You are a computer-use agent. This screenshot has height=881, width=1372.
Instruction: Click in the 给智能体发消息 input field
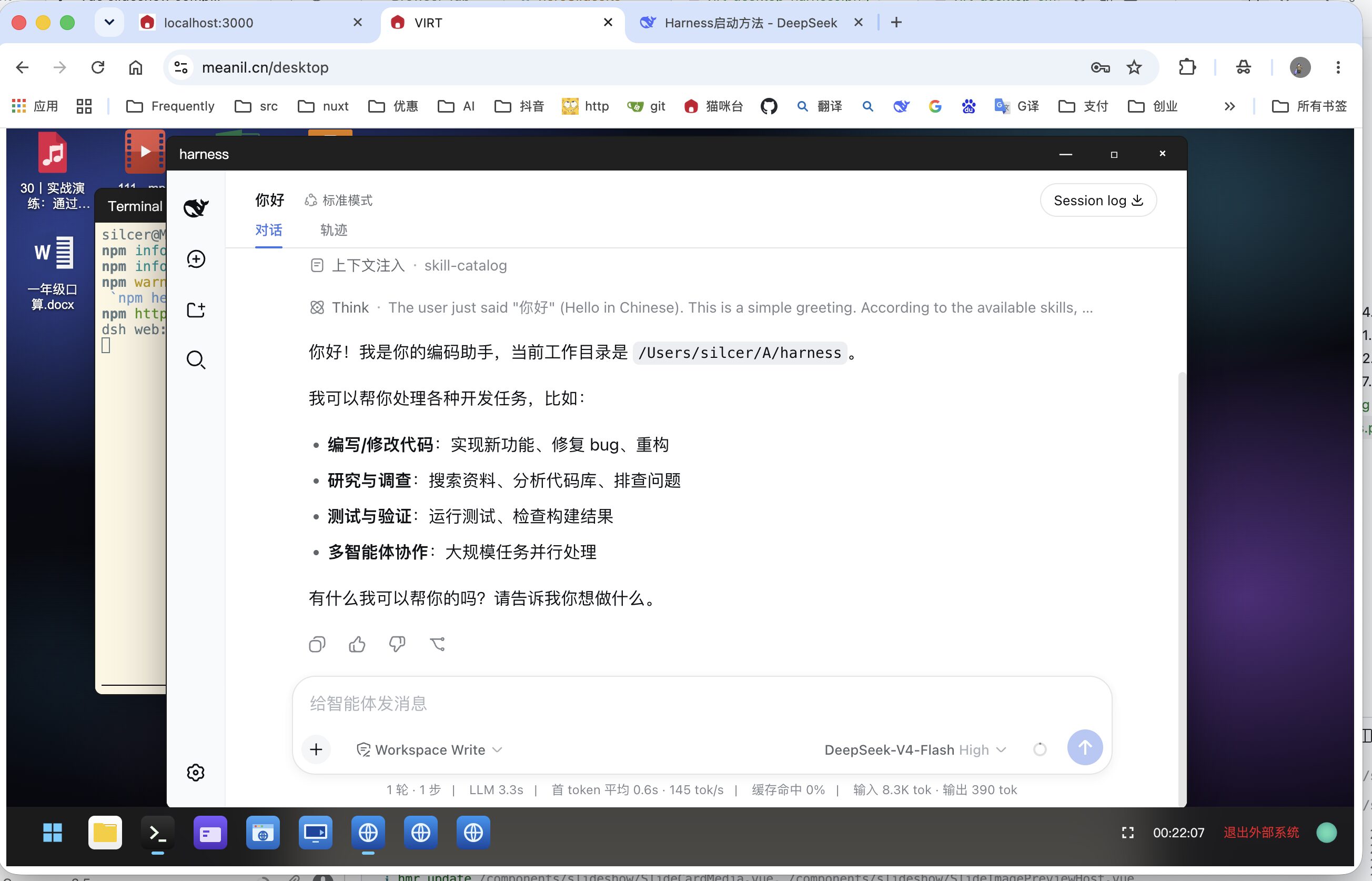(701, 703)
